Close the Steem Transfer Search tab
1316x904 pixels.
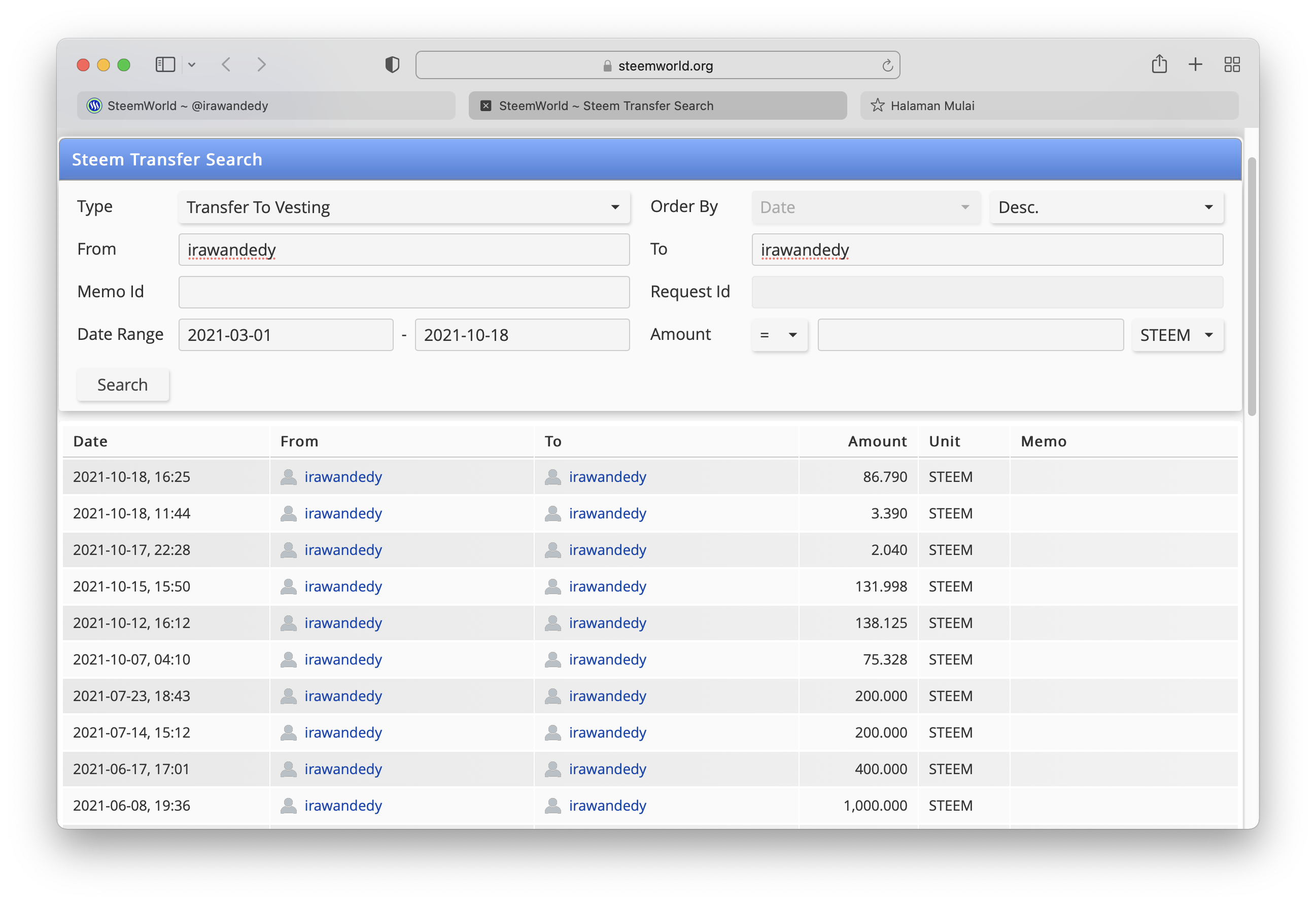pos(486,106)
